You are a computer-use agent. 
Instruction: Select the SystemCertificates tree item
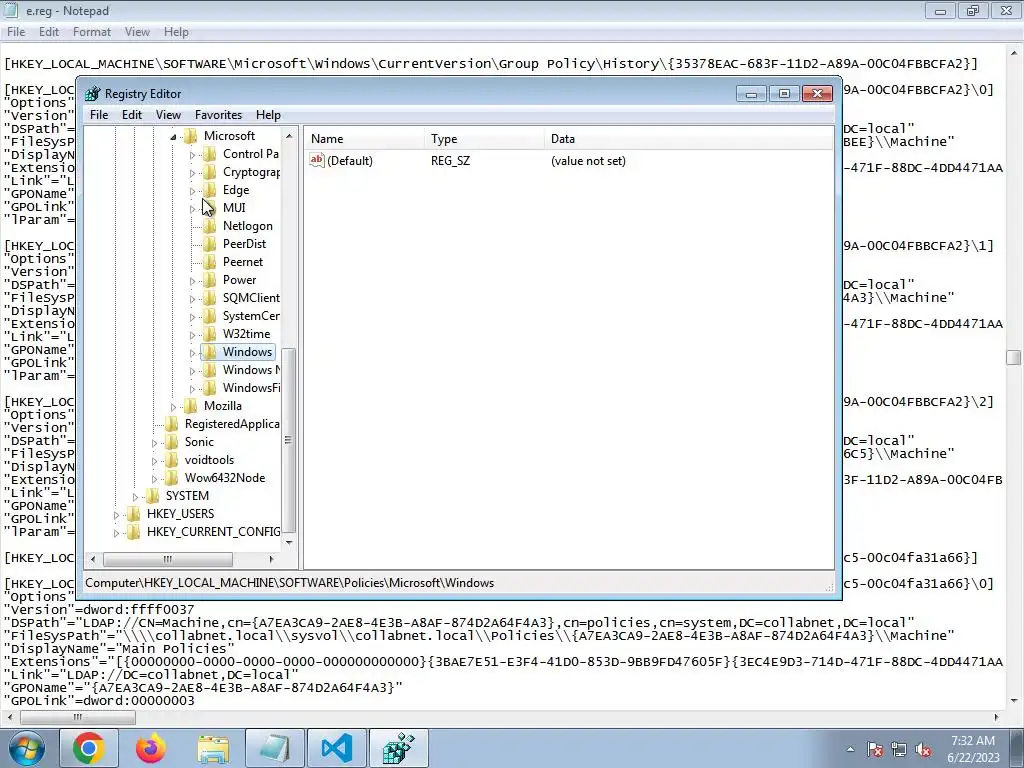[251, 316]
